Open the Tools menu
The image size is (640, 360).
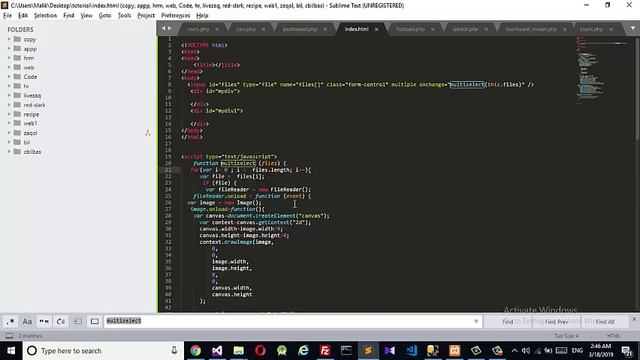(x=124, y=16)
